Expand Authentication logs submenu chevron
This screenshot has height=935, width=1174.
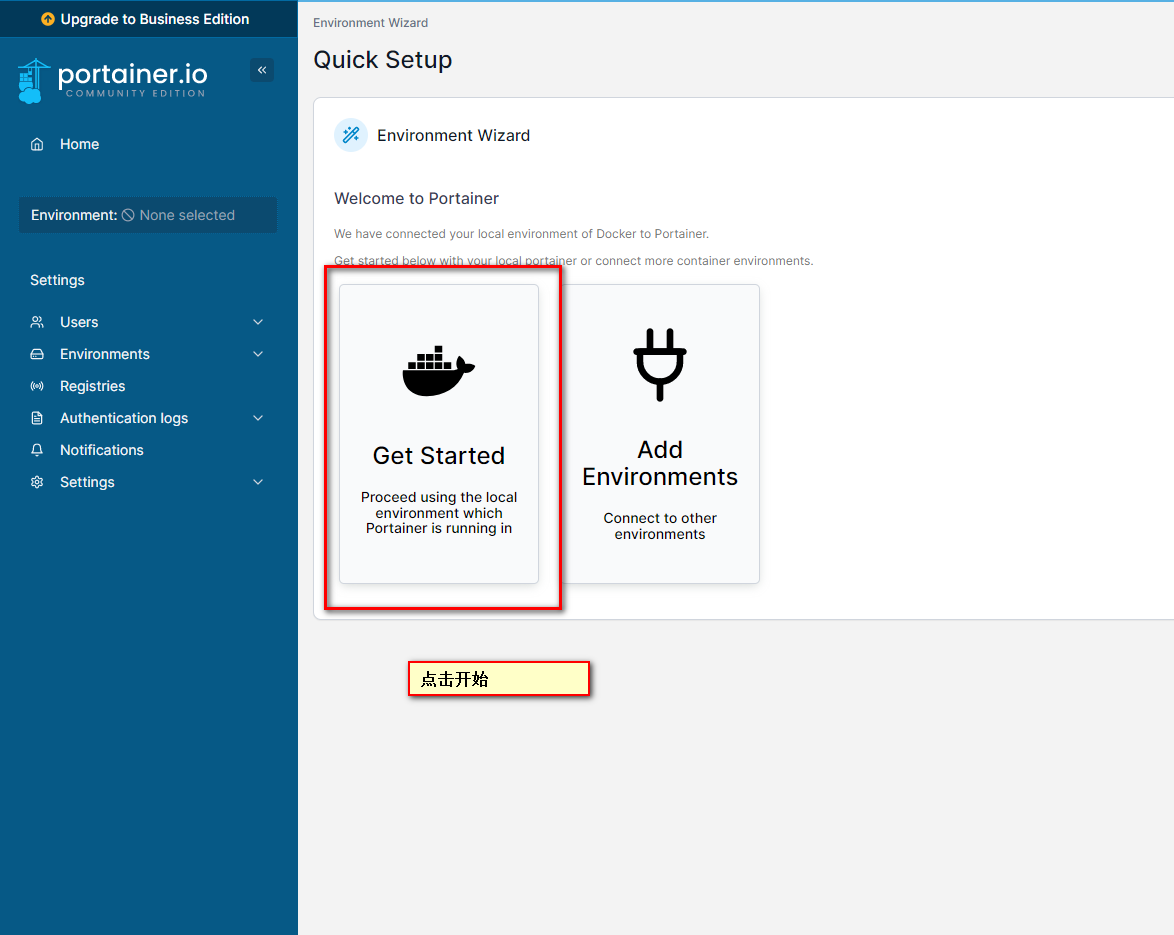pyautogui.click(x=258, y=418)
